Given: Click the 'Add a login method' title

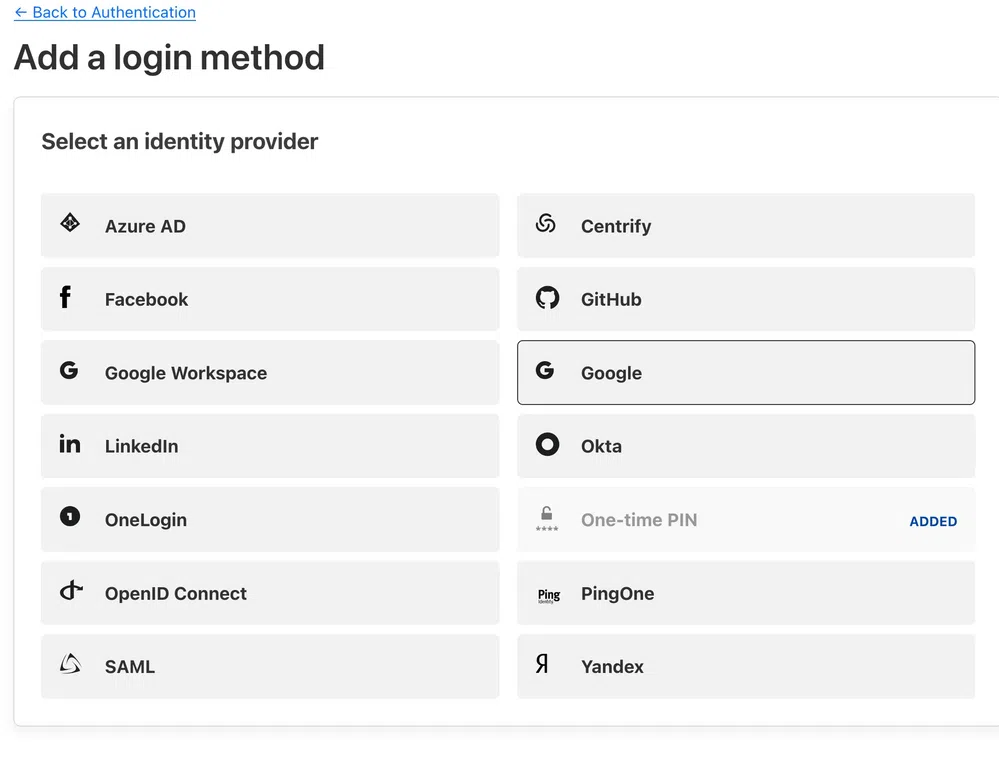Looking at the screenshot, I should click(169, 57).
